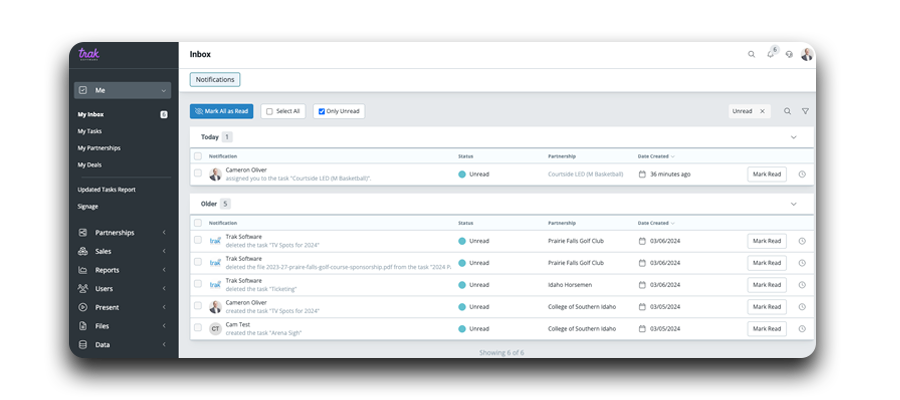Select checkbox for Ticketing notification

tap(198, 284)
